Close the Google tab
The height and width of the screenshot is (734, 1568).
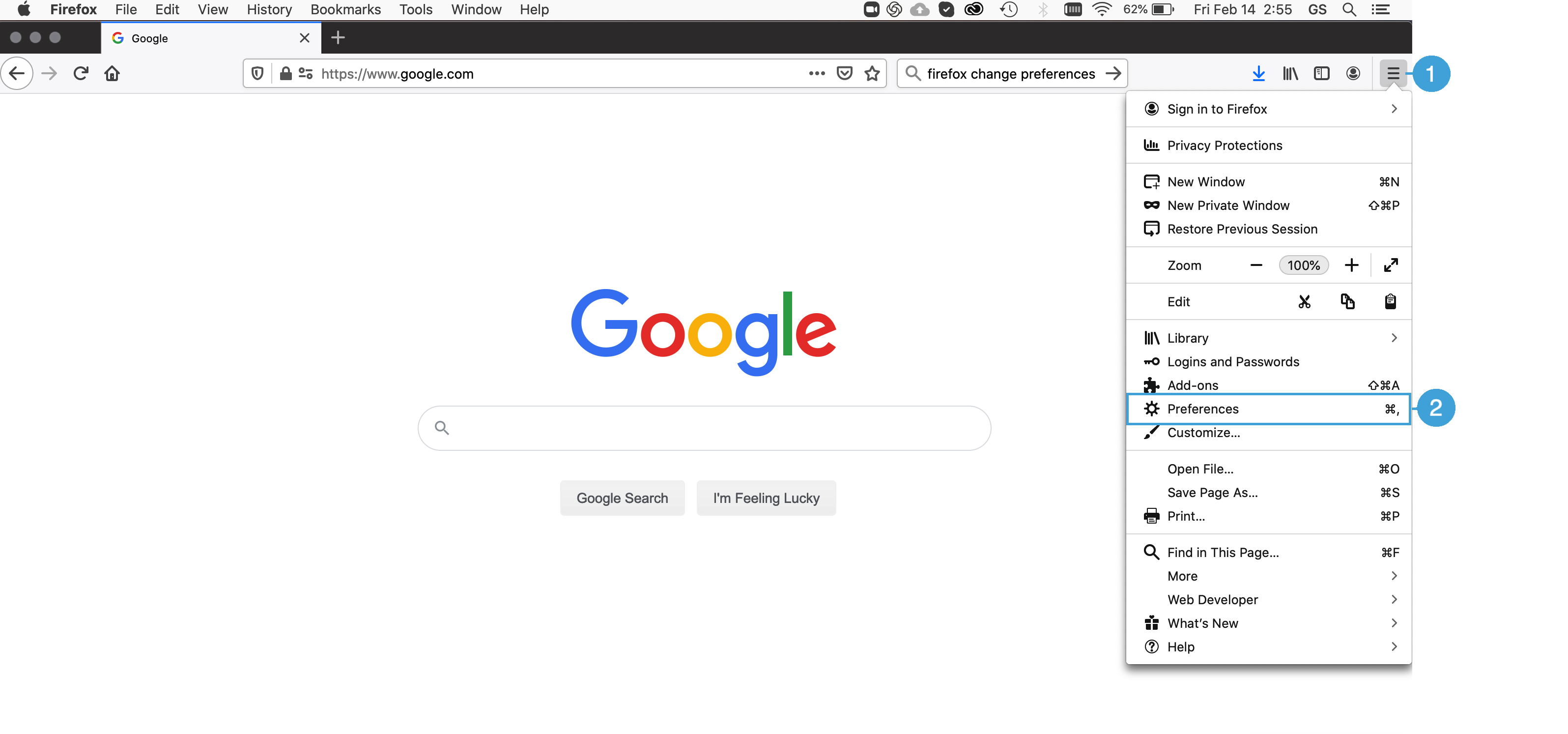[305, 38]
